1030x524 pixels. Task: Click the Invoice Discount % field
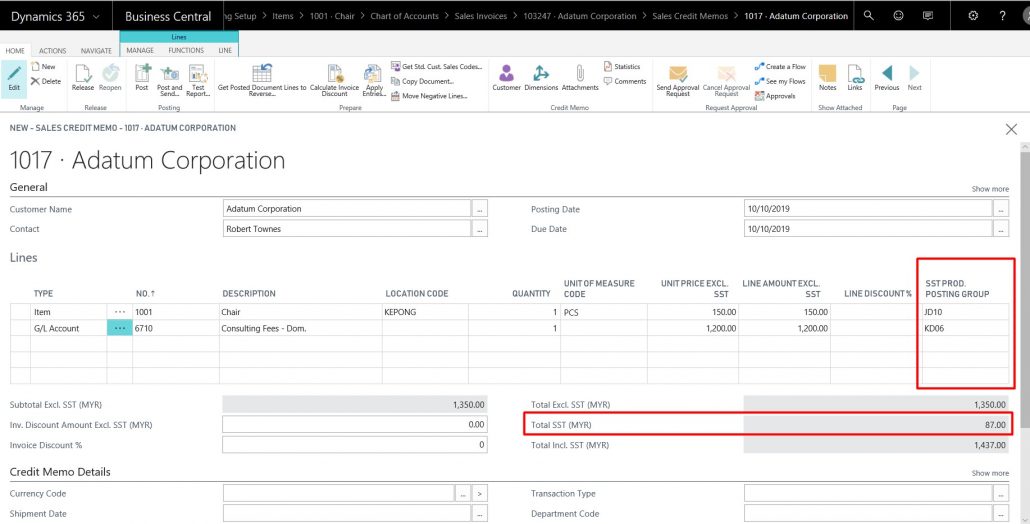coord(355,445)
